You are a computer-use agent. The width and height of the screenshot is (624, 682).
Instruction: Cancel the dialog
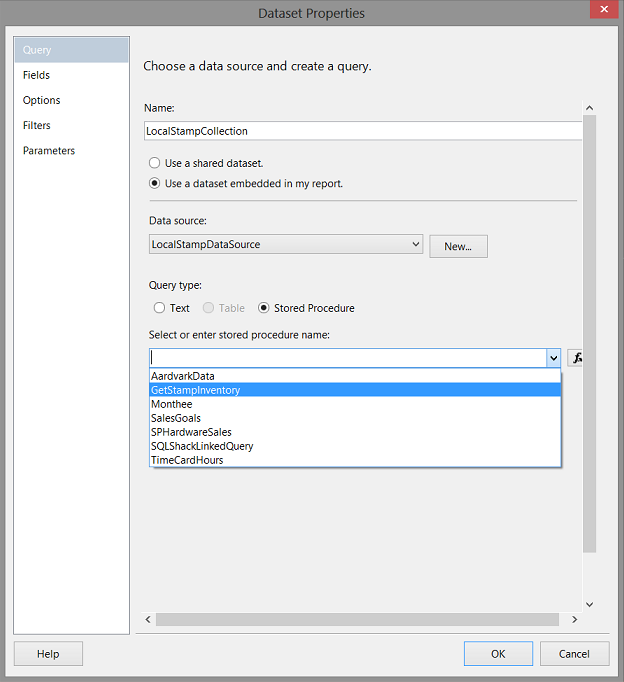574,654
